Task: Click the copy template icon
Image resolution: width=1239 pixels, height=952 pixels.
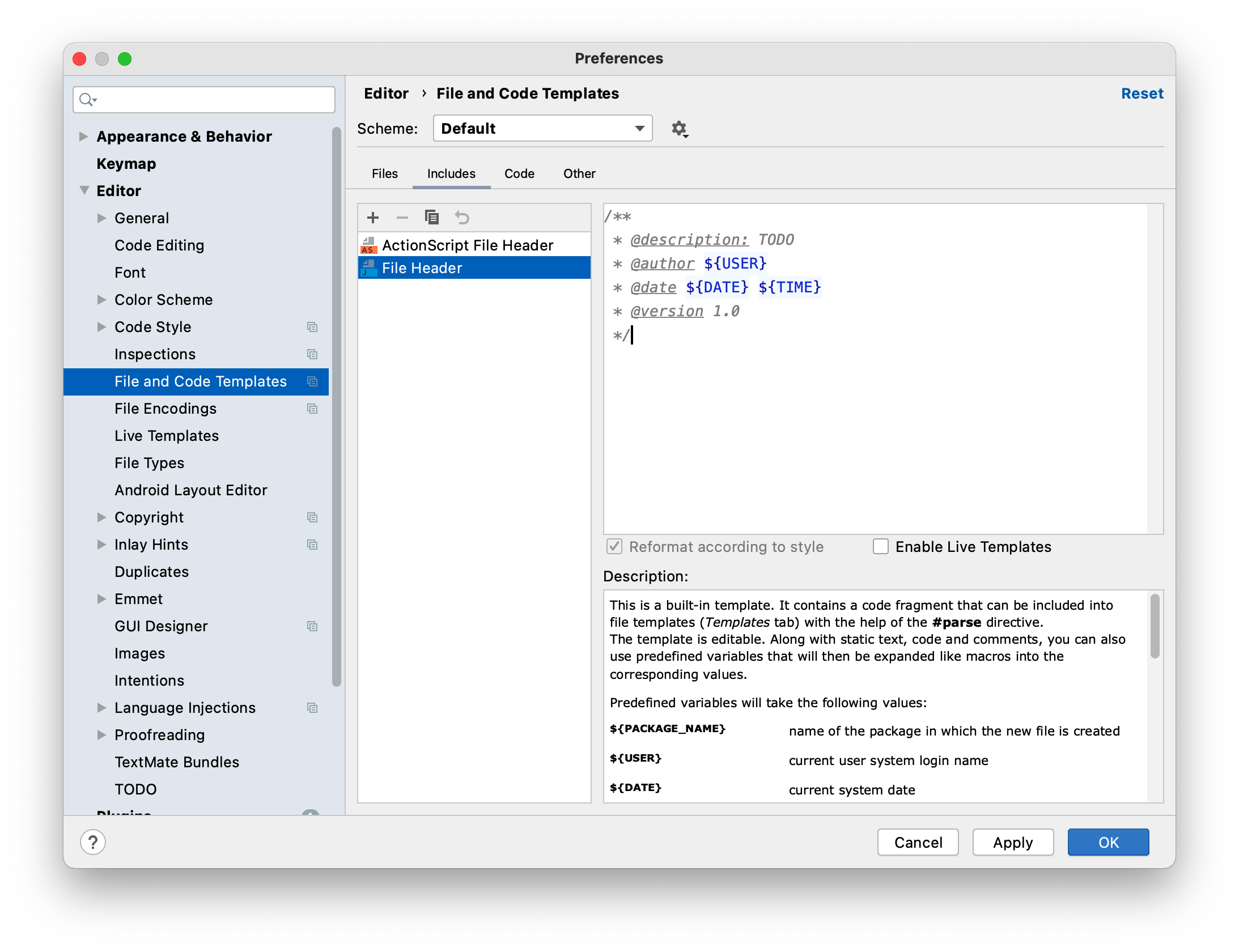Action: coord(432,218)
